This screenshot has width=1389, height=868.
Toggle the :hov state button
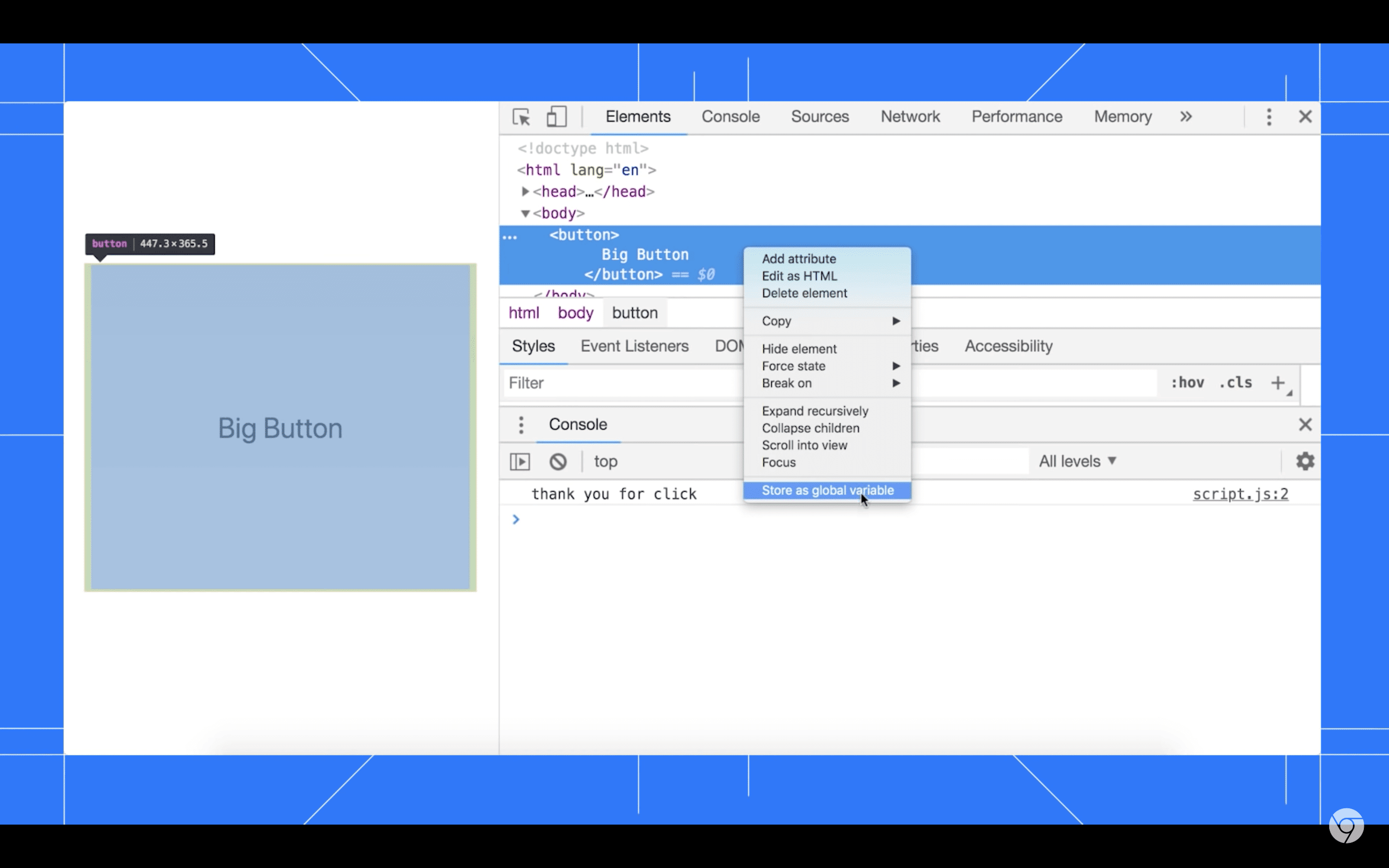(1185, 382)
